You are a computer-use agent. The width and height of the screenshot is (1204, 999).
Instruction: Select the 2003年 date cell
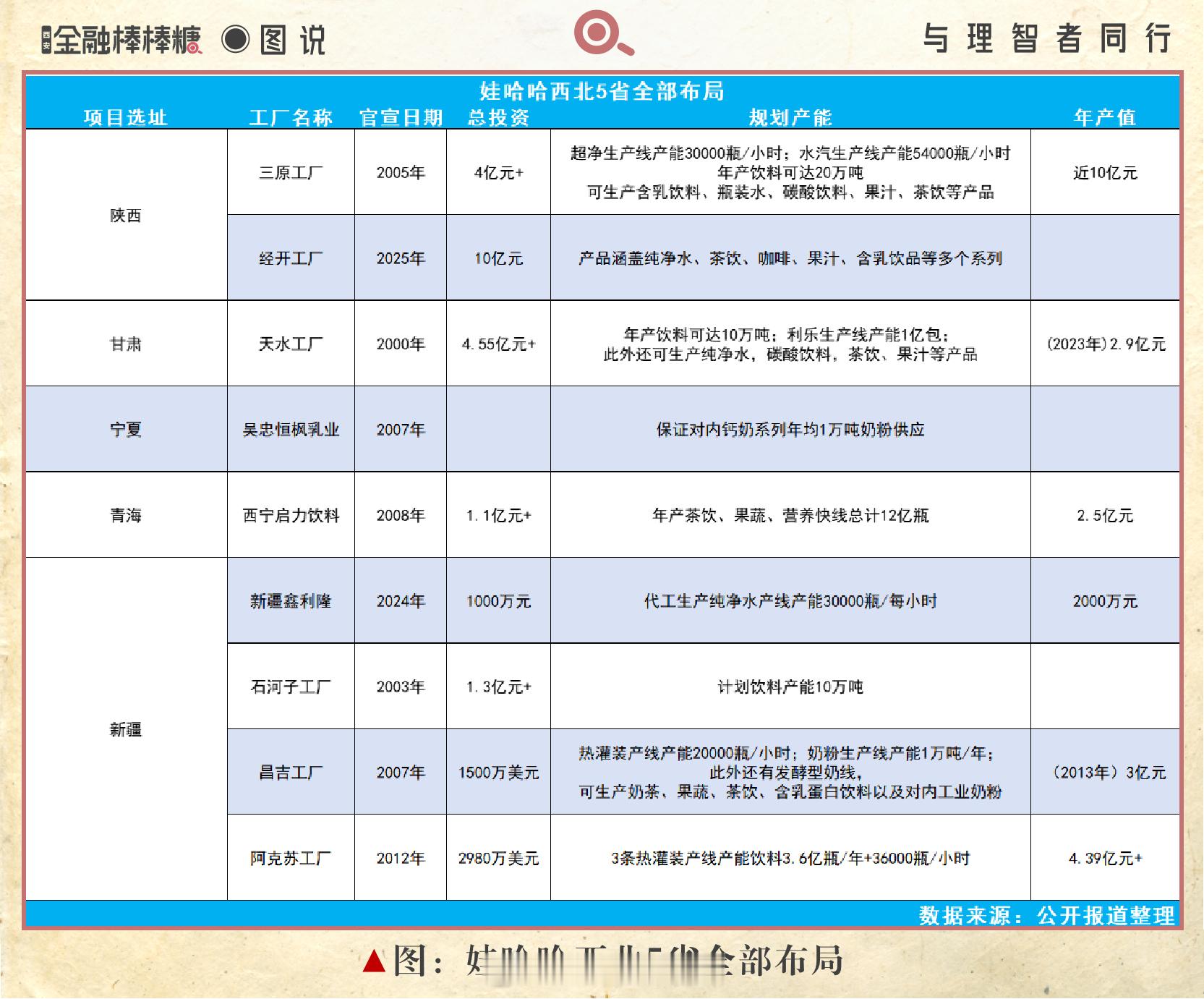401,687
